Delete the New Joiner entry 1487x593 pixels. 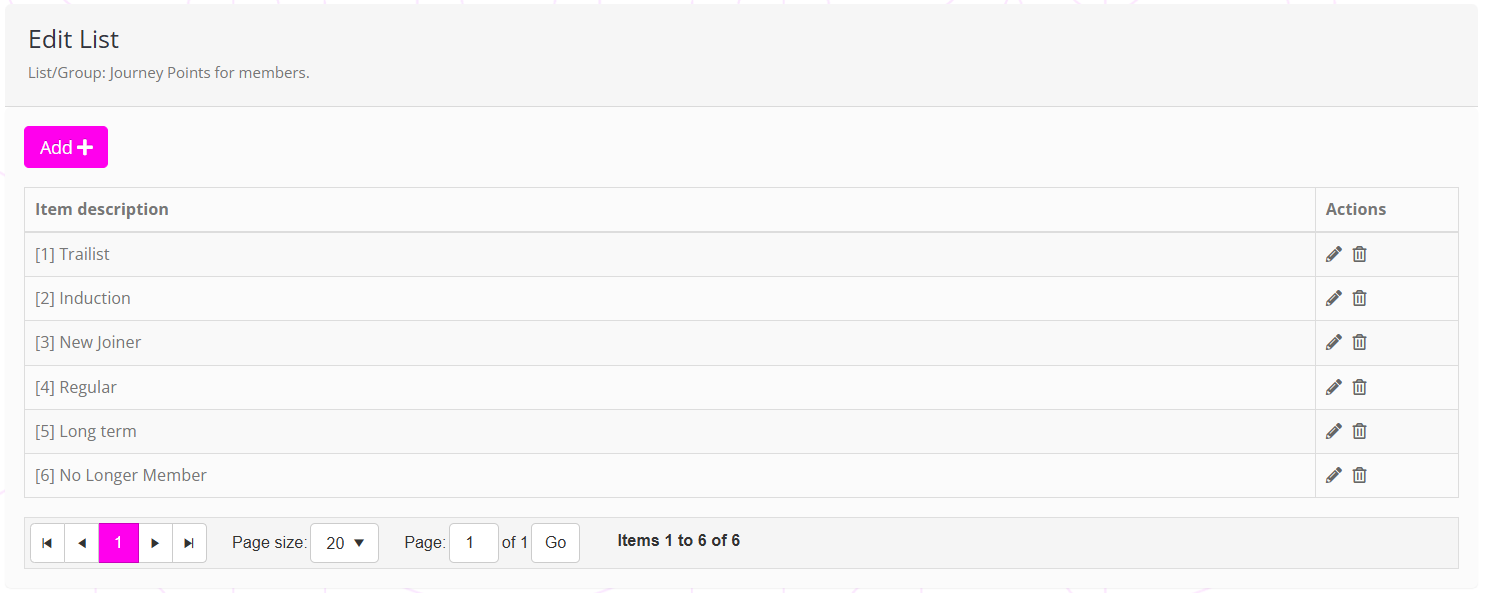pos(1360,342)
